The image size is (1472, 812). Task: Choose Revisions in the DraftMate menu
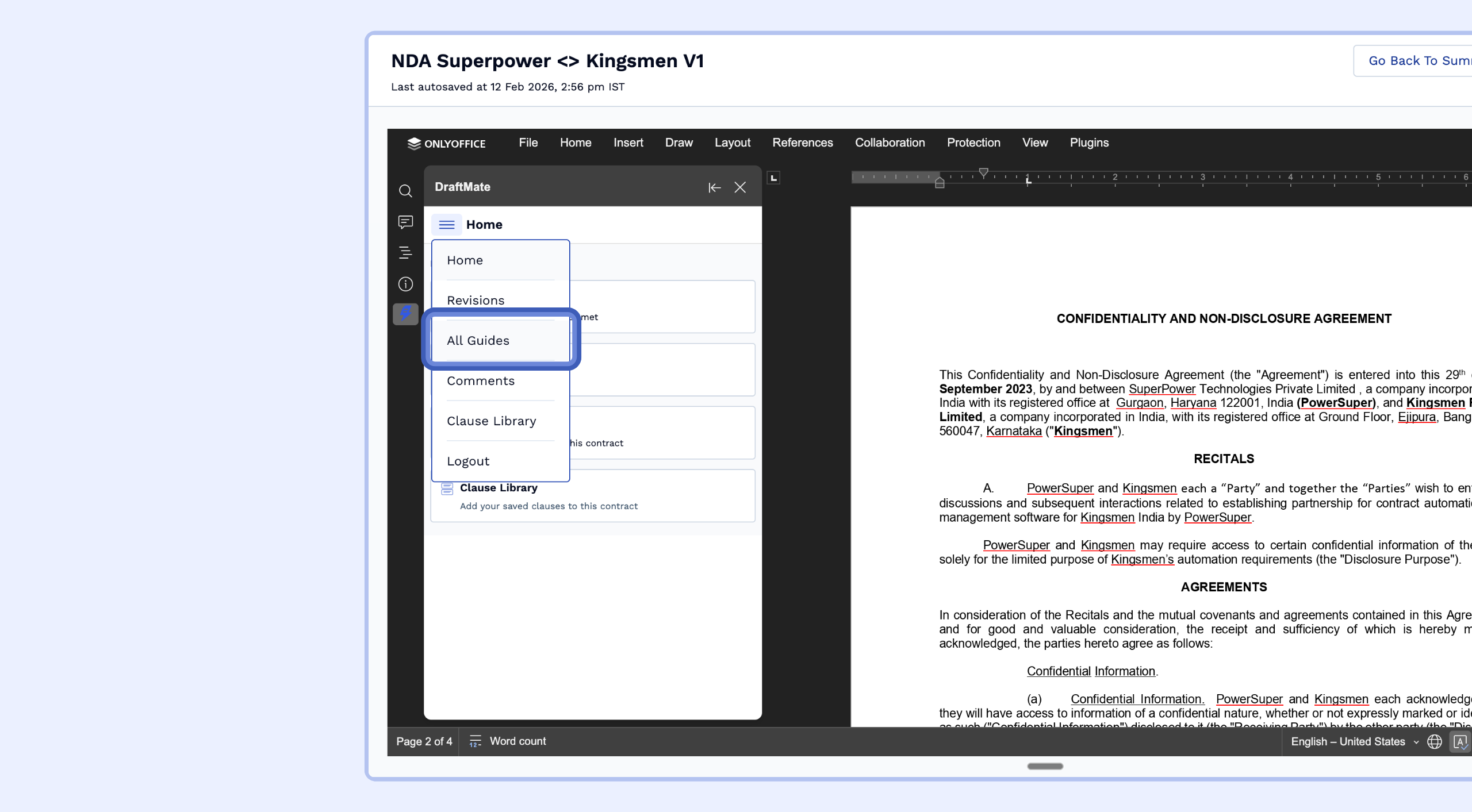476,301
